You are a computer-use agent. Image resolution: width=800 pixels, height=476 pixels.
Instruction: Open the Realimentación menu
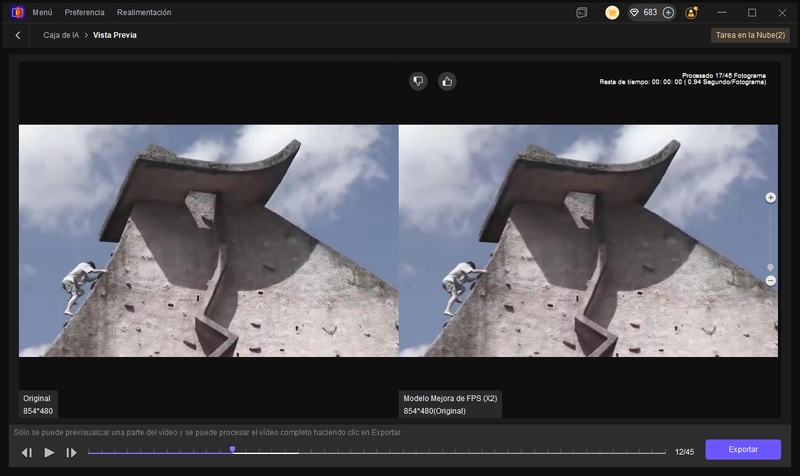(144, 12)
